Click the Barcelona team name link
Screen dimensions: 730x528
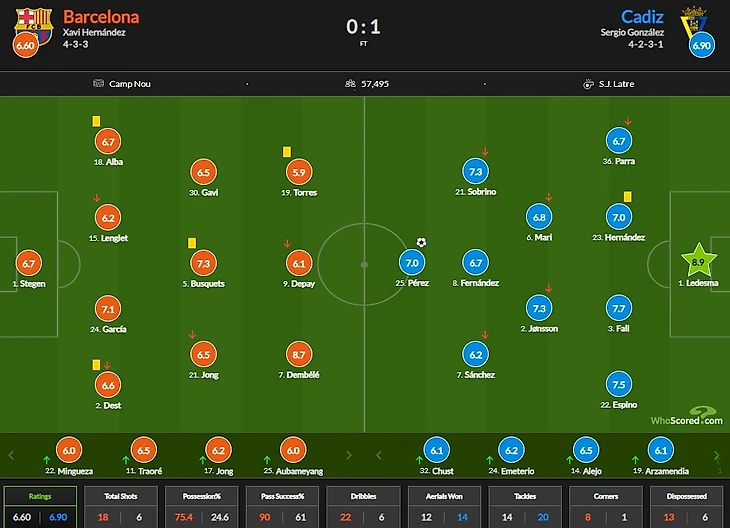[x=101, y=17]
